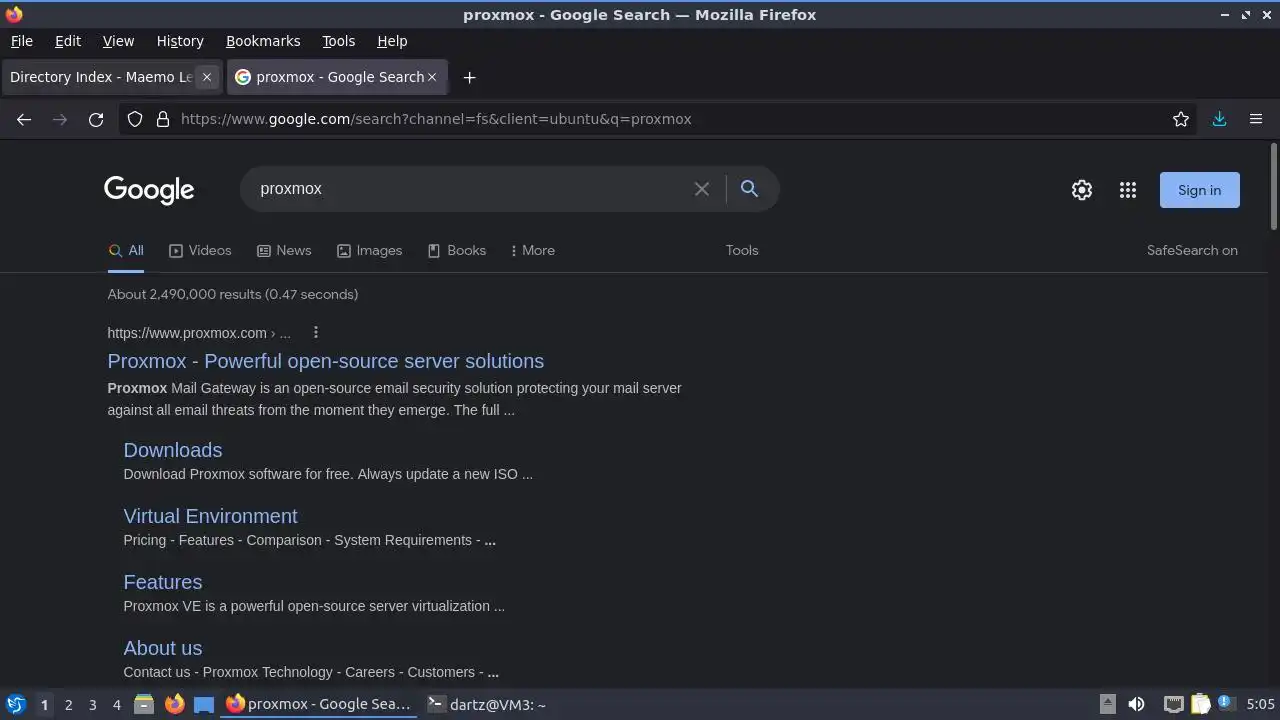Open the Downloads sitelink
This screenshot has height=720, width=1280.
(173, 450)
